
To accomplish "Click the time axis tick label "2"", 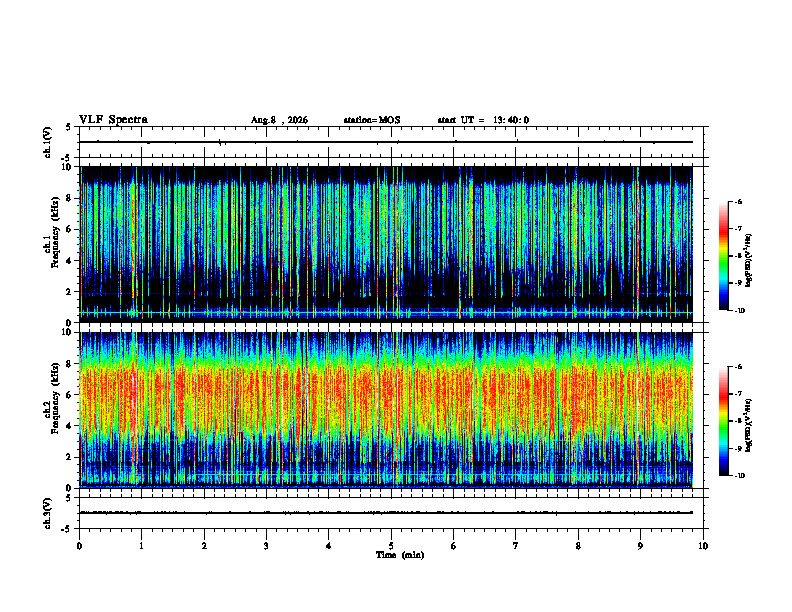I will pyautogui.click(x=204, y=546).
